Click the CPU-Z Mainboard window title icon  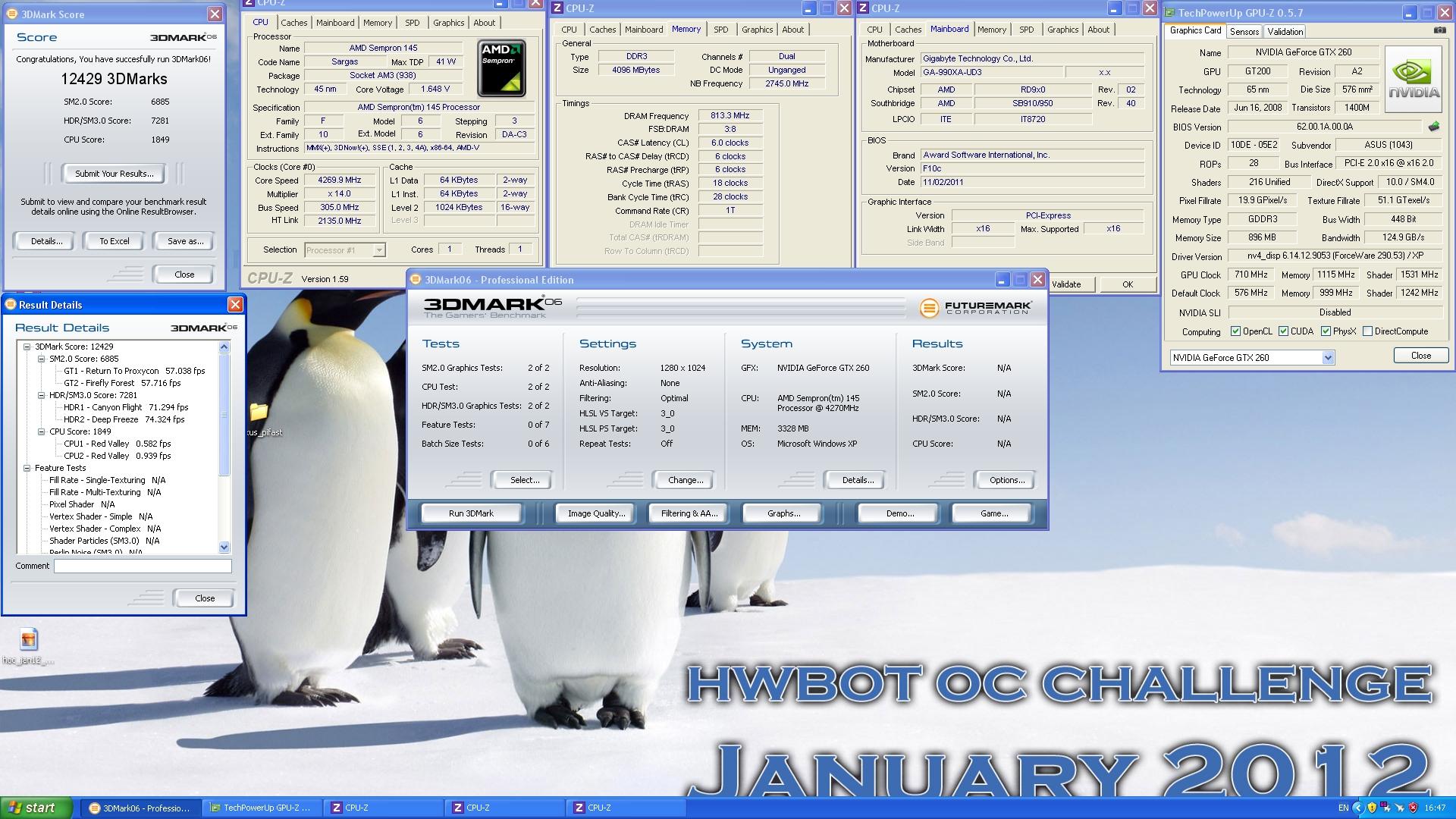863,8
